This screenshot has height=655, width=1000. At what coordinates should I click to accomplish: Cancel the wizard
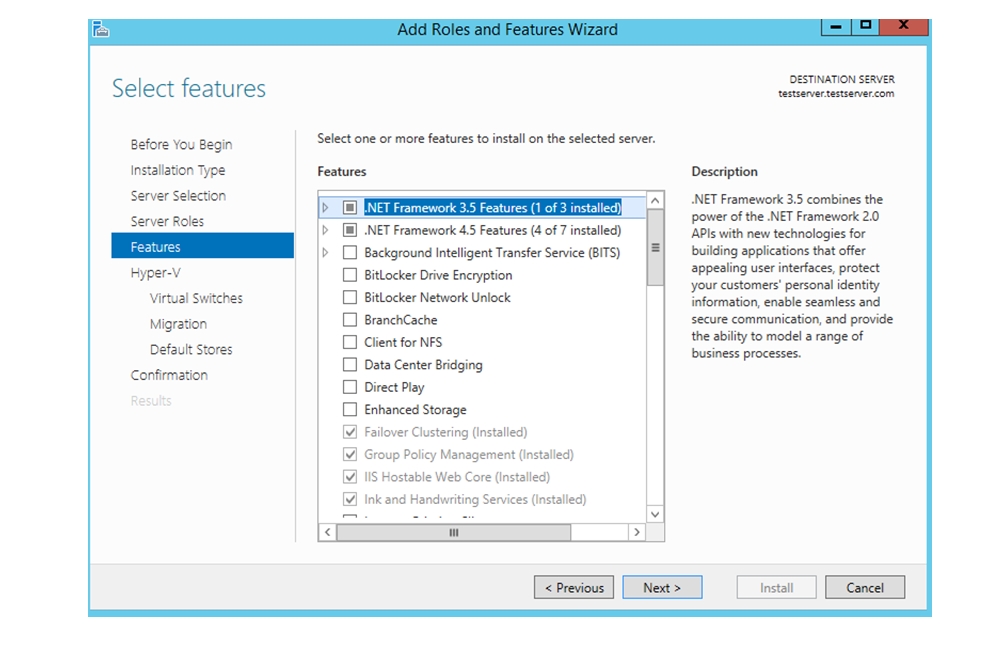pos(864,588)
